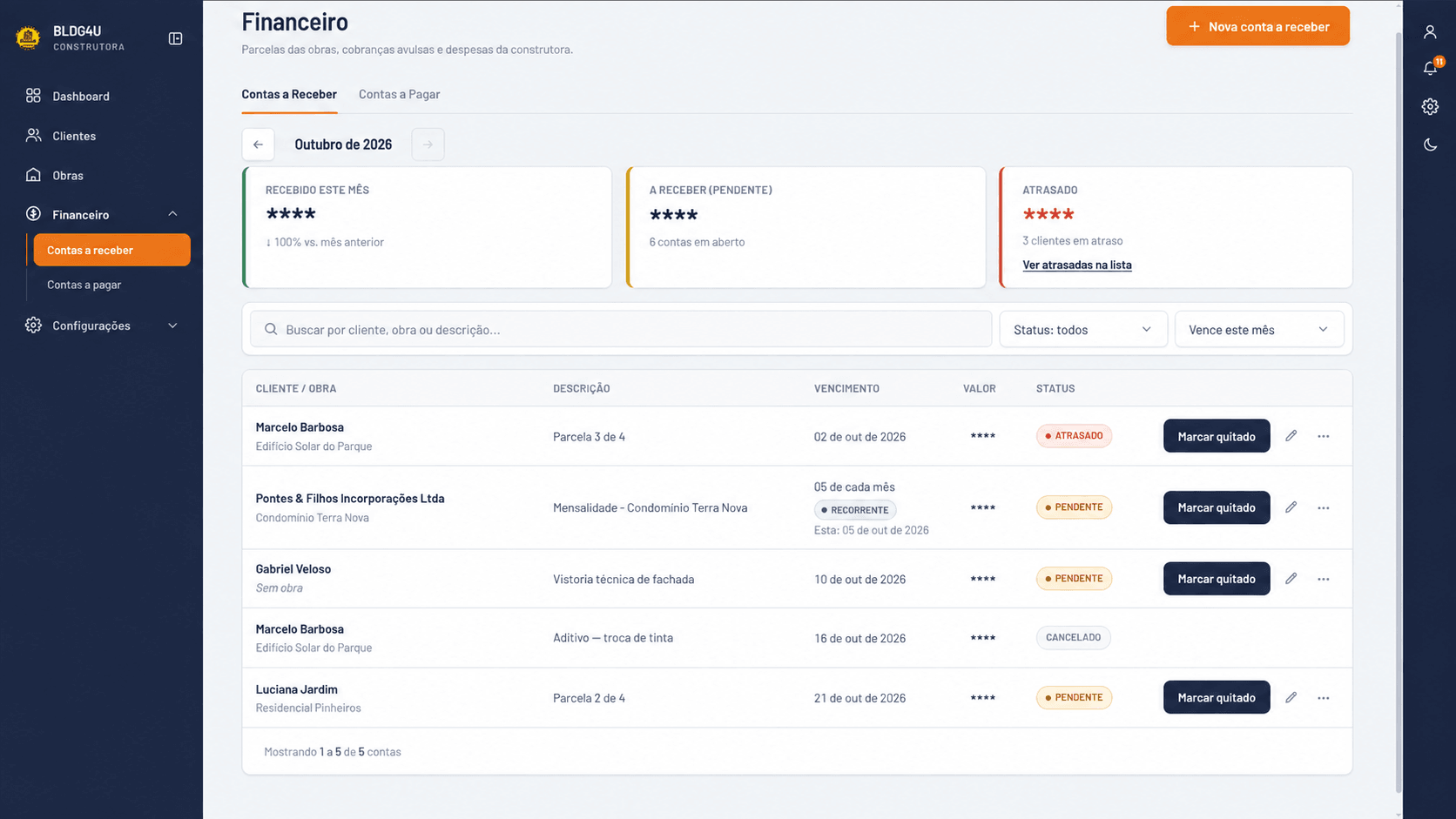Edit Luciana Jardim account pencil icon
Viewport: 1456px width, 819px height.
point(1291,698)
